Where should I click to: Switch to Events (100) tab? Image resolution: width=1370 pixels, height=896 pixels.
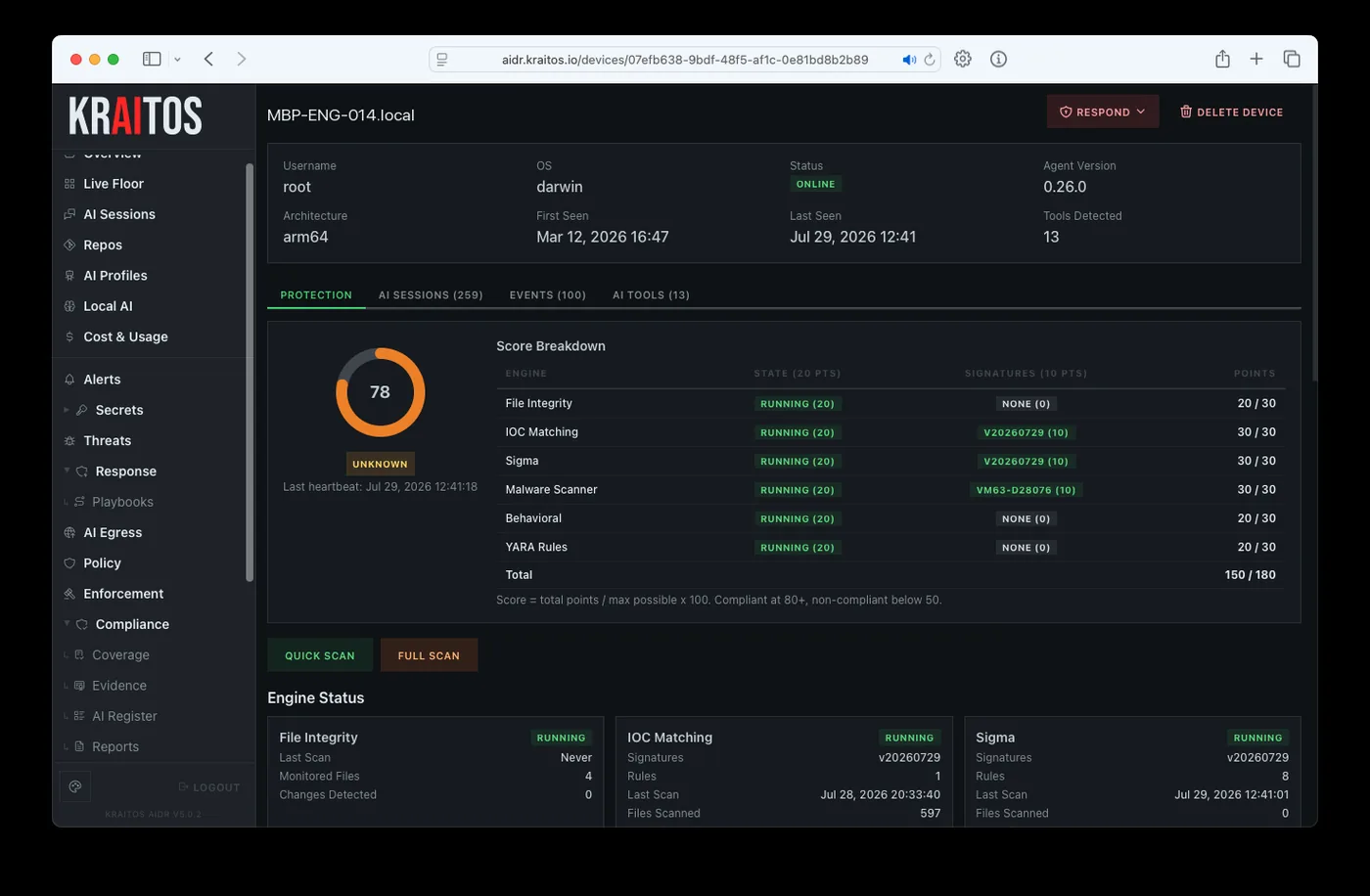click(x=548, y=294)
